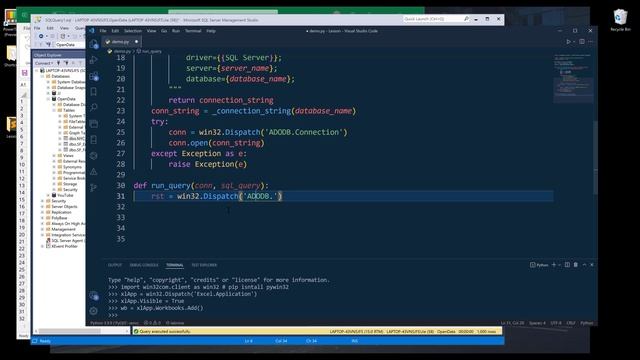Click run_query in the breadcrumb
This screenshot has width=640, height=360.
(x=151, y=51)
